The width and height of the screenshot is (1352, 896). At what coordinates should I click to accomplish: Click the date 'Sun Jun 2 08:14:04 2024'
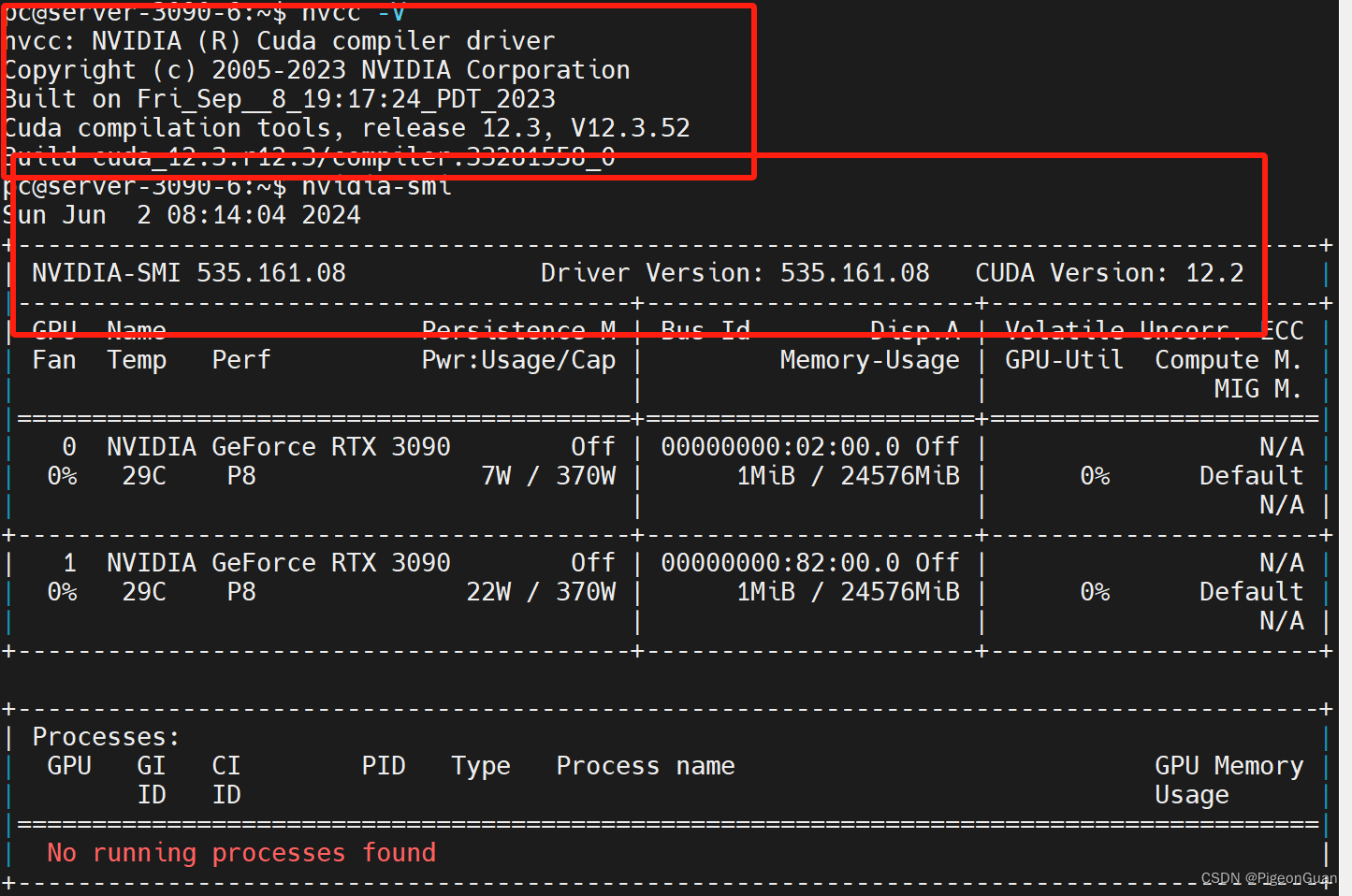point(182,215)
